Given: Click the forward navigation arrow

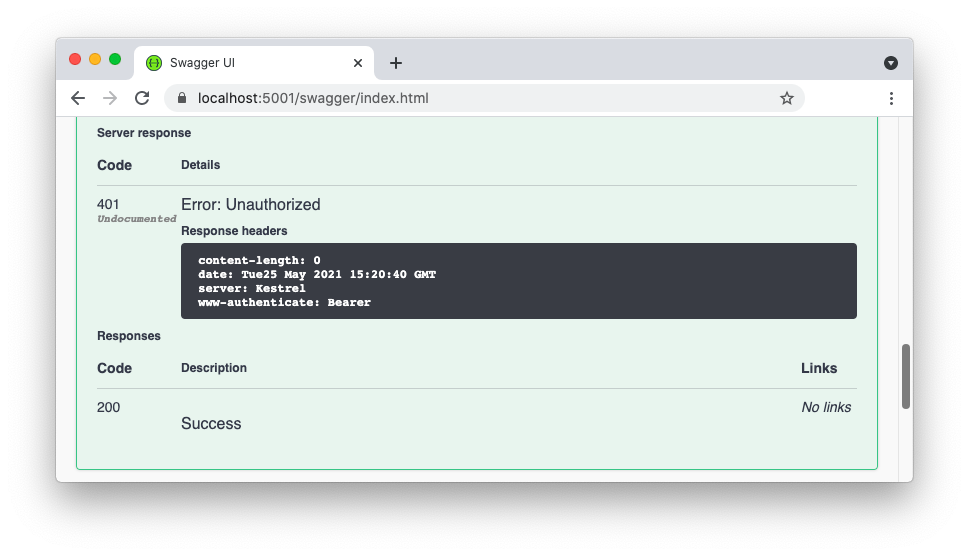Looking at the screenshot, I should (x=110, y=98).
